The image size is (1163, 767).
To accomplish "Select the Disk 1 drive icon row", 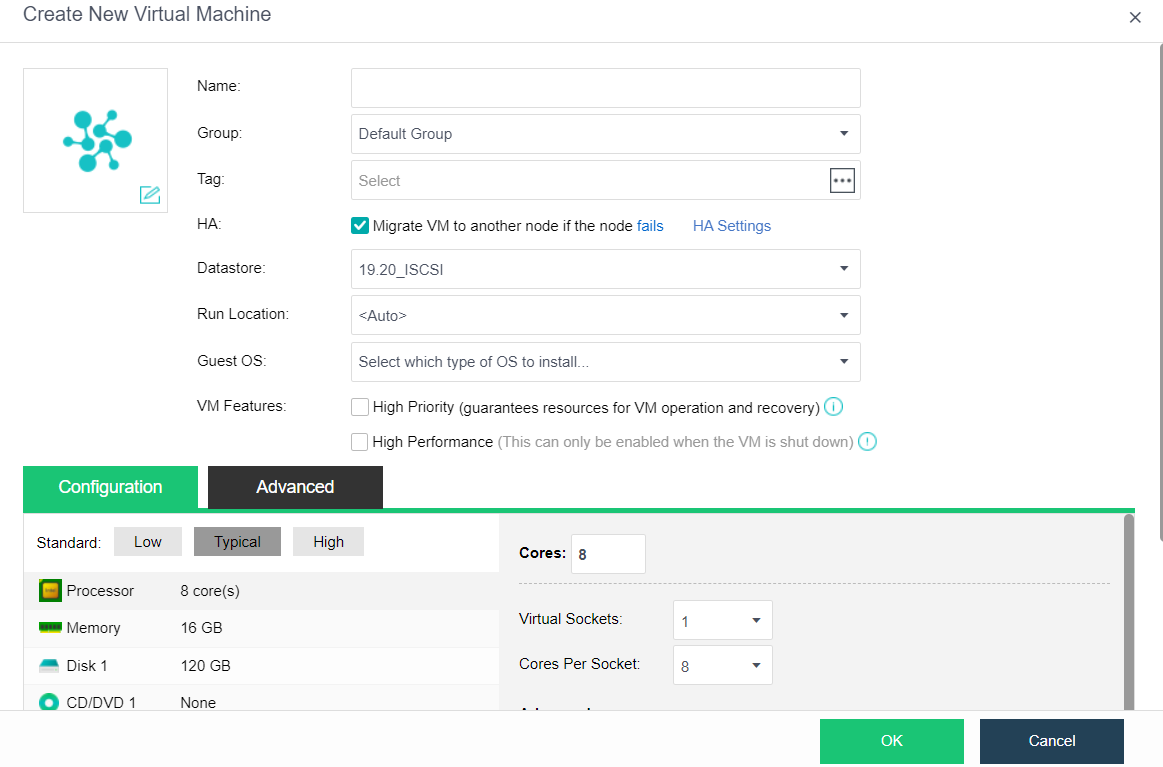I will 50,666.
